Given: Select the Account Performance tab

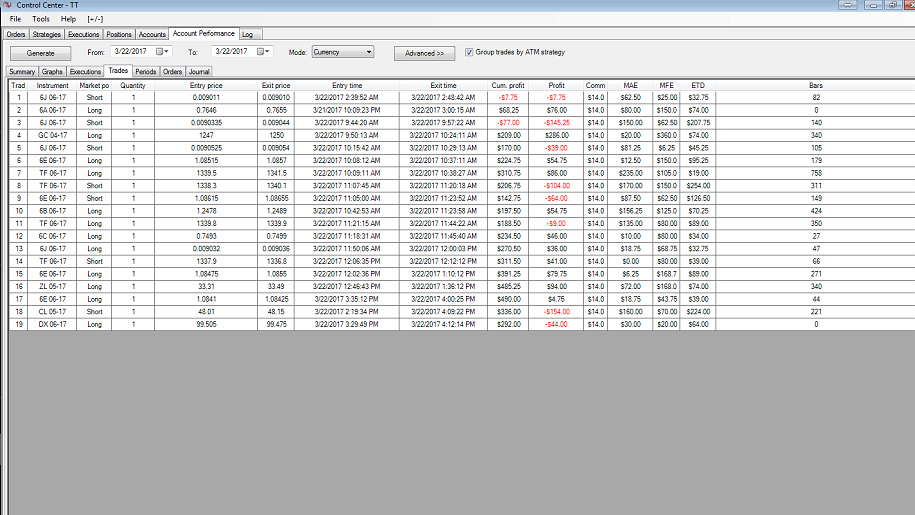Looking at the screenshot, I should click(x=204, y=33).
